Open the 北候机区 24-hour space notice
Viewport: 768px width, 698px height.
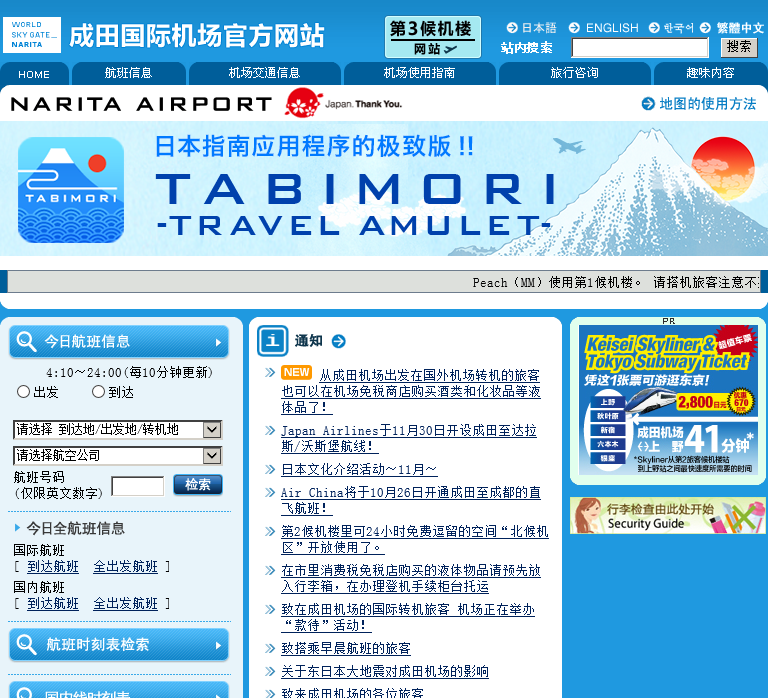[415, 539]
